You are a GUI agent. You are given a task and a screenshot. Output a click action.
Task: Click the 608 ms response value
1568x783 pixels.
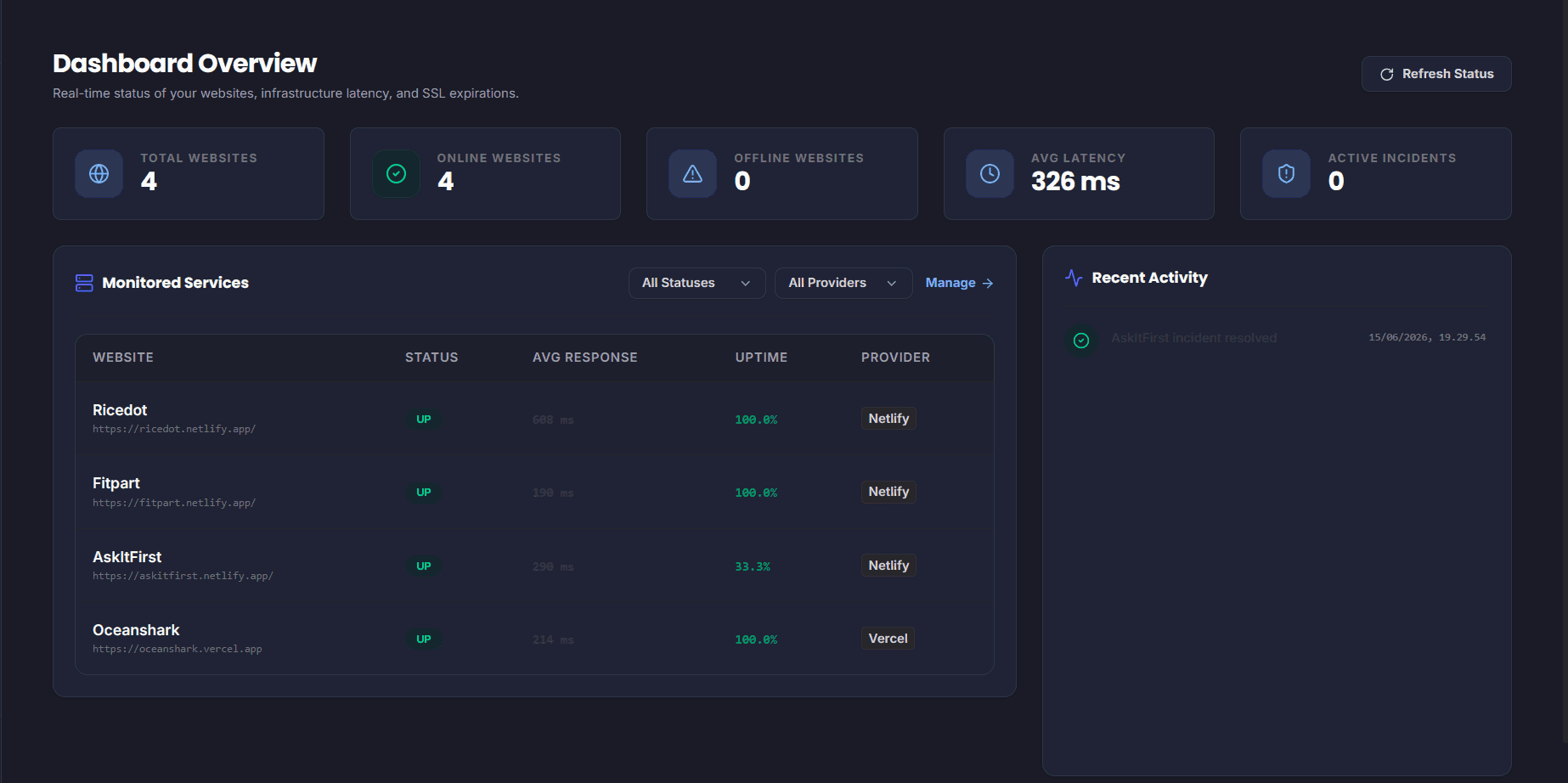pyautogui.click(x=553, y=420)
